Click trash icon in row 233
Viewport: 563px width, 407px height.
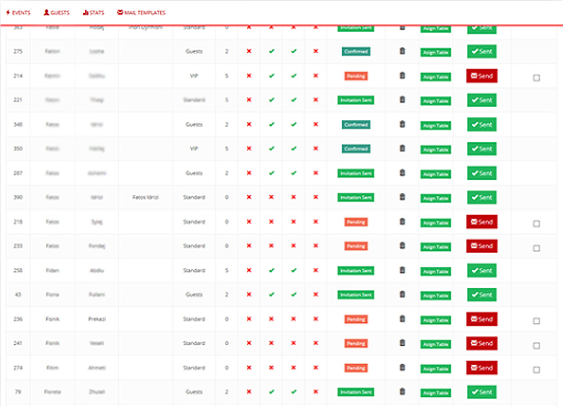coord(402,245)
